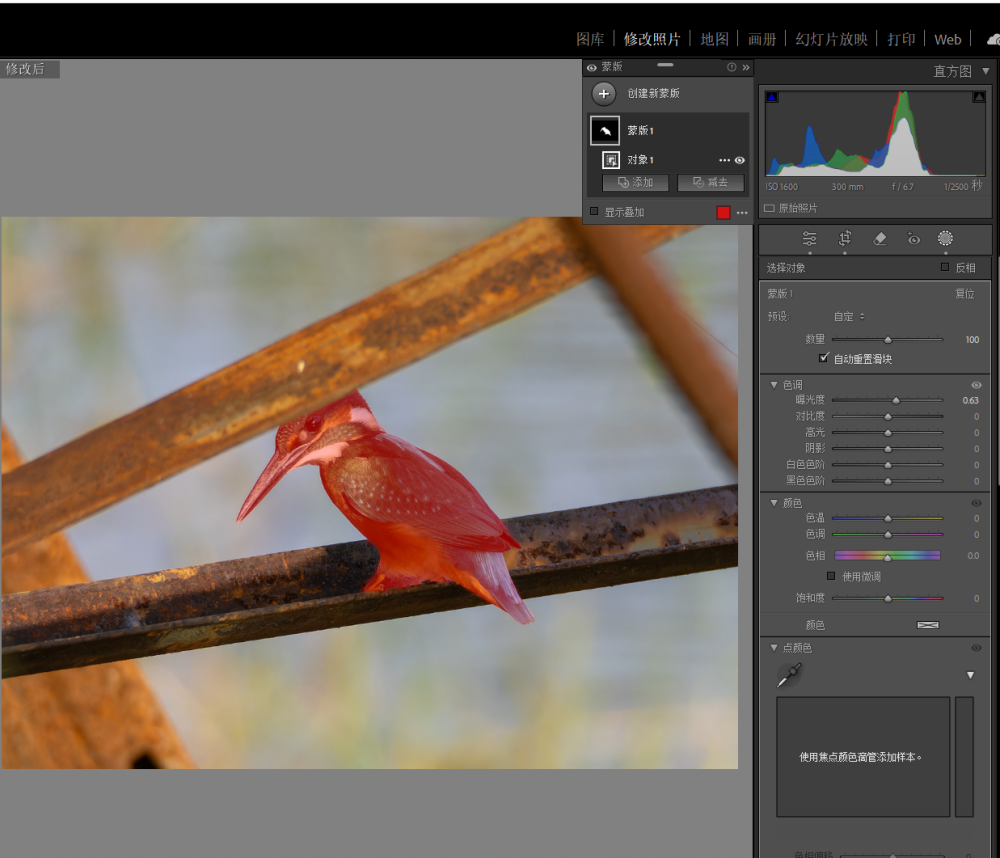Click the 色温 temperature slider handle
This screenshot has height=858, width=1000.
[x=888, y=519]
